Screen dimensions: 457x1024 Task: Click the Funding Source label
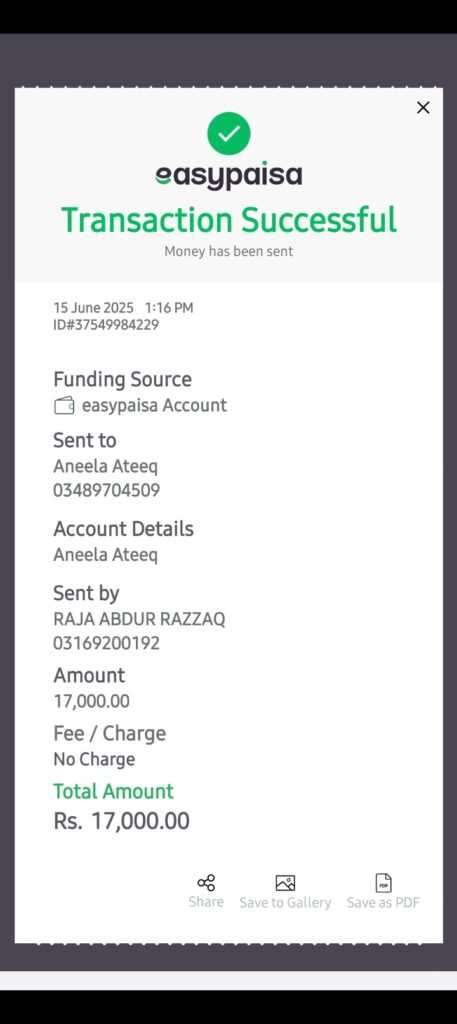(x=122, y=379)
